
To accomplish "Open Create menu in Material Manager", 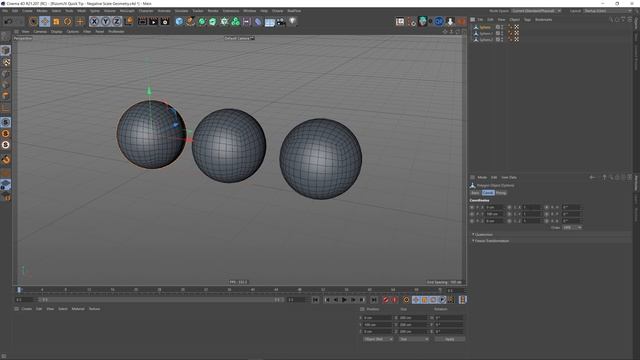I will pos(27,309).
